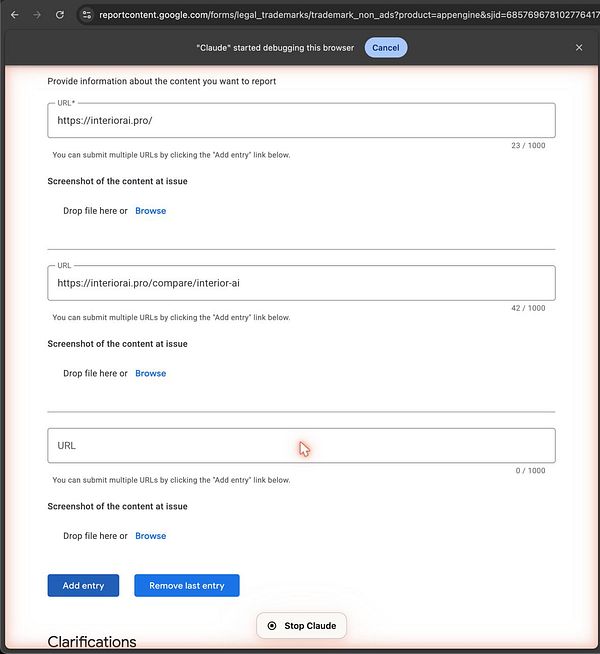The image size is (600, 654).
Task: Go back using browser back arrow
Action: [15, 15]
